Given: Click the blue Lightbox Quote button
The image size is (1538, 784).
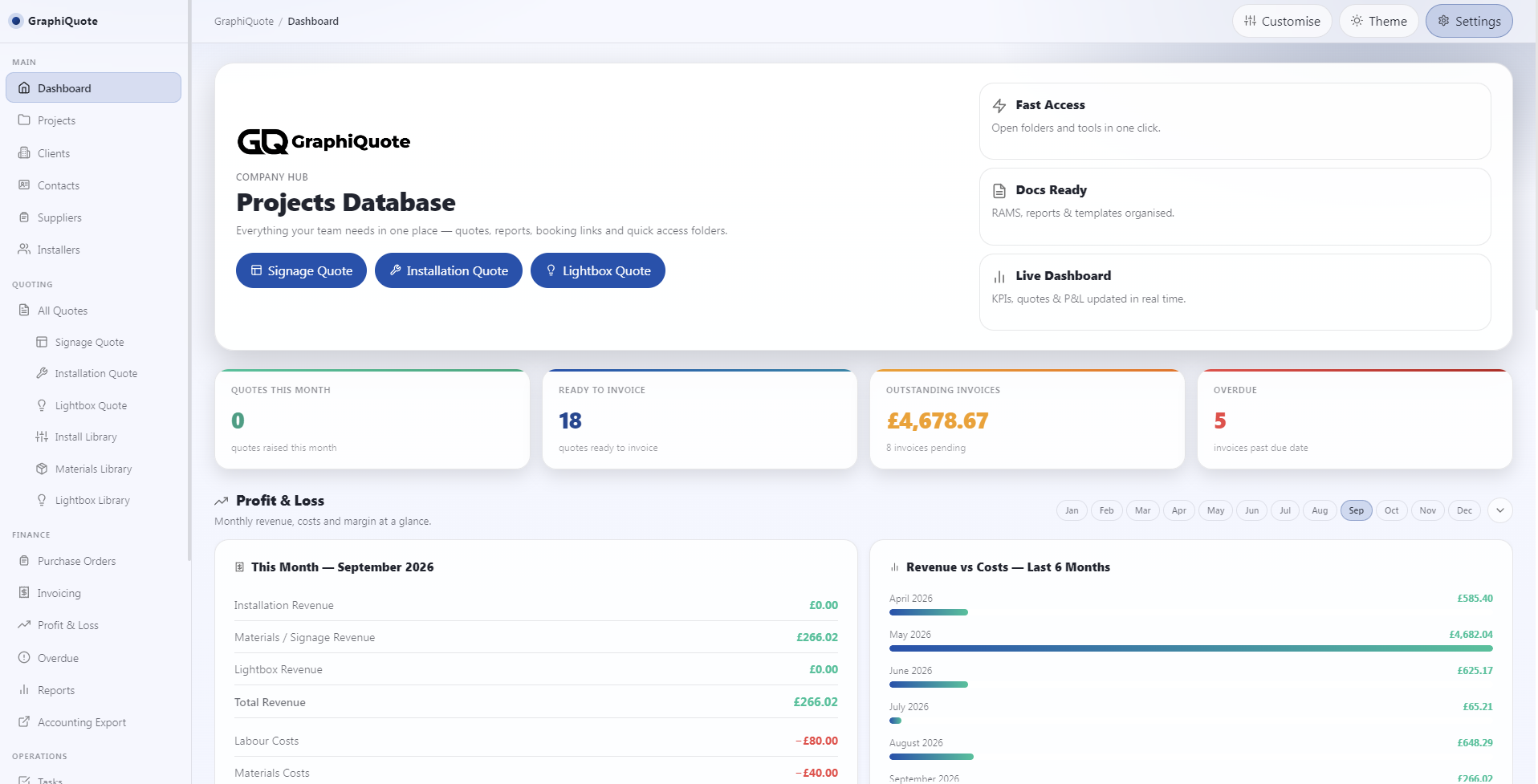Looking at the screenshot, I should point(598,270).
